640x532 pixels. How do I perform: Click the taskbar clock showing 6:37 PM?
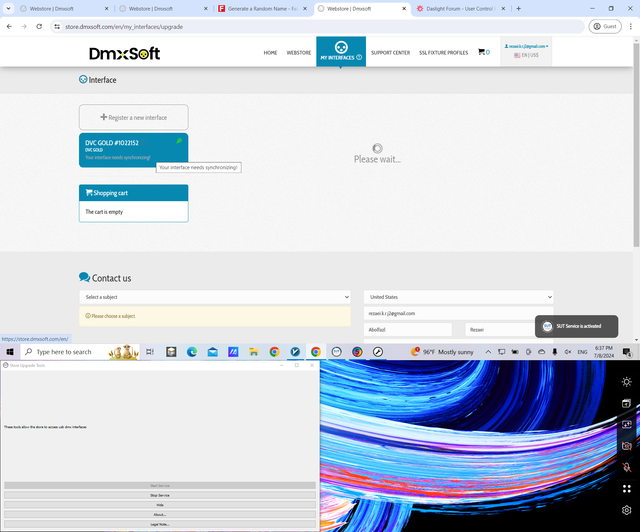604,352
